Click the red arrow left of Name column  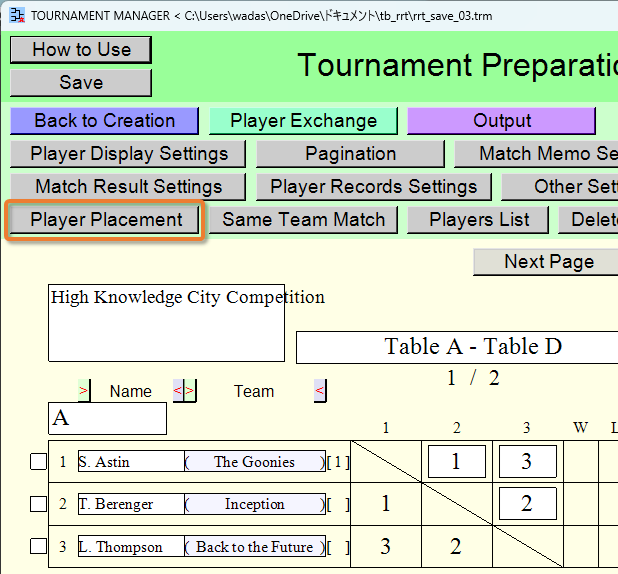[84, 391]
